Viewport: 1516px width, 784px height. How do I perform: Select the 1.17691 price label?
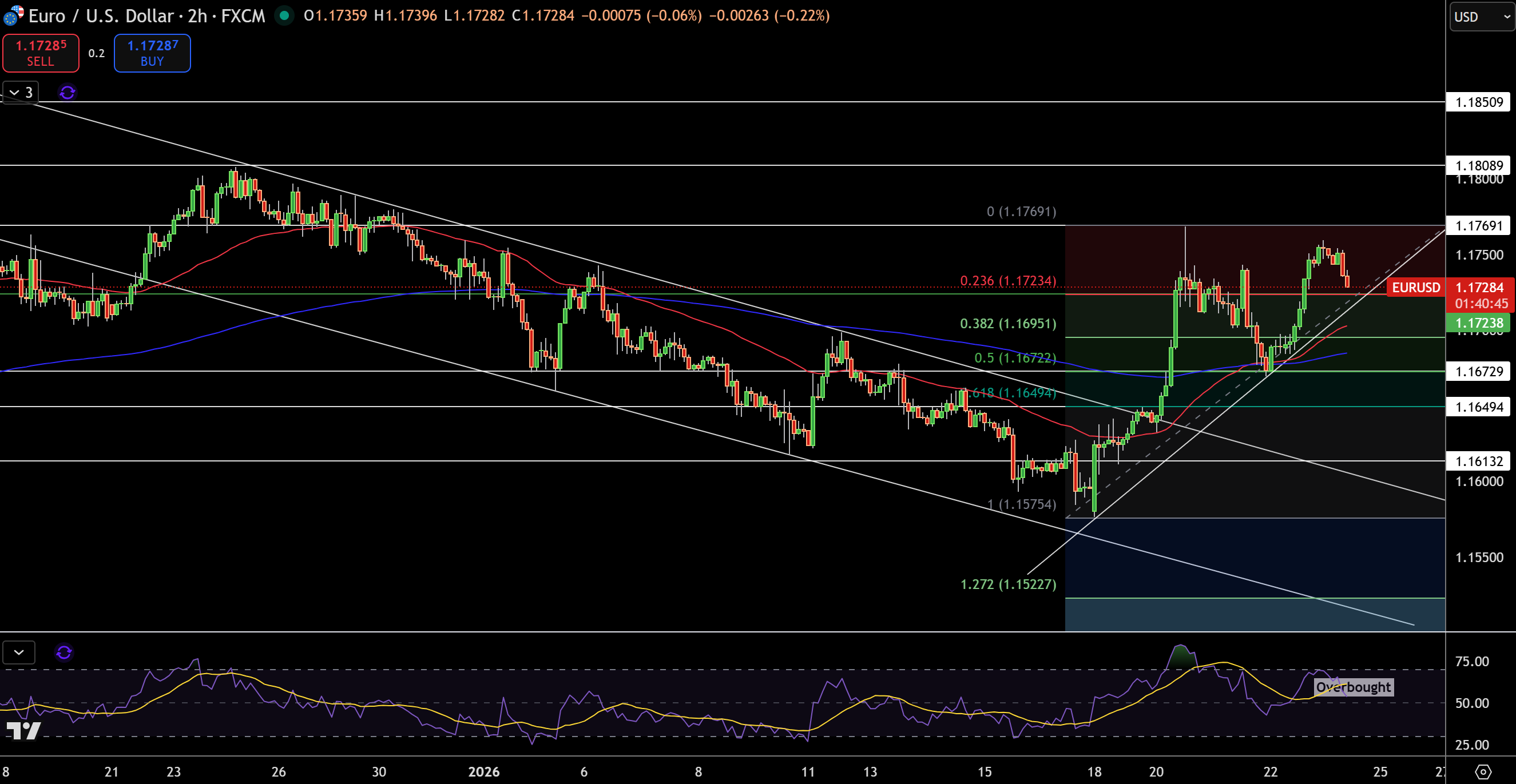tap(1478, 225)
